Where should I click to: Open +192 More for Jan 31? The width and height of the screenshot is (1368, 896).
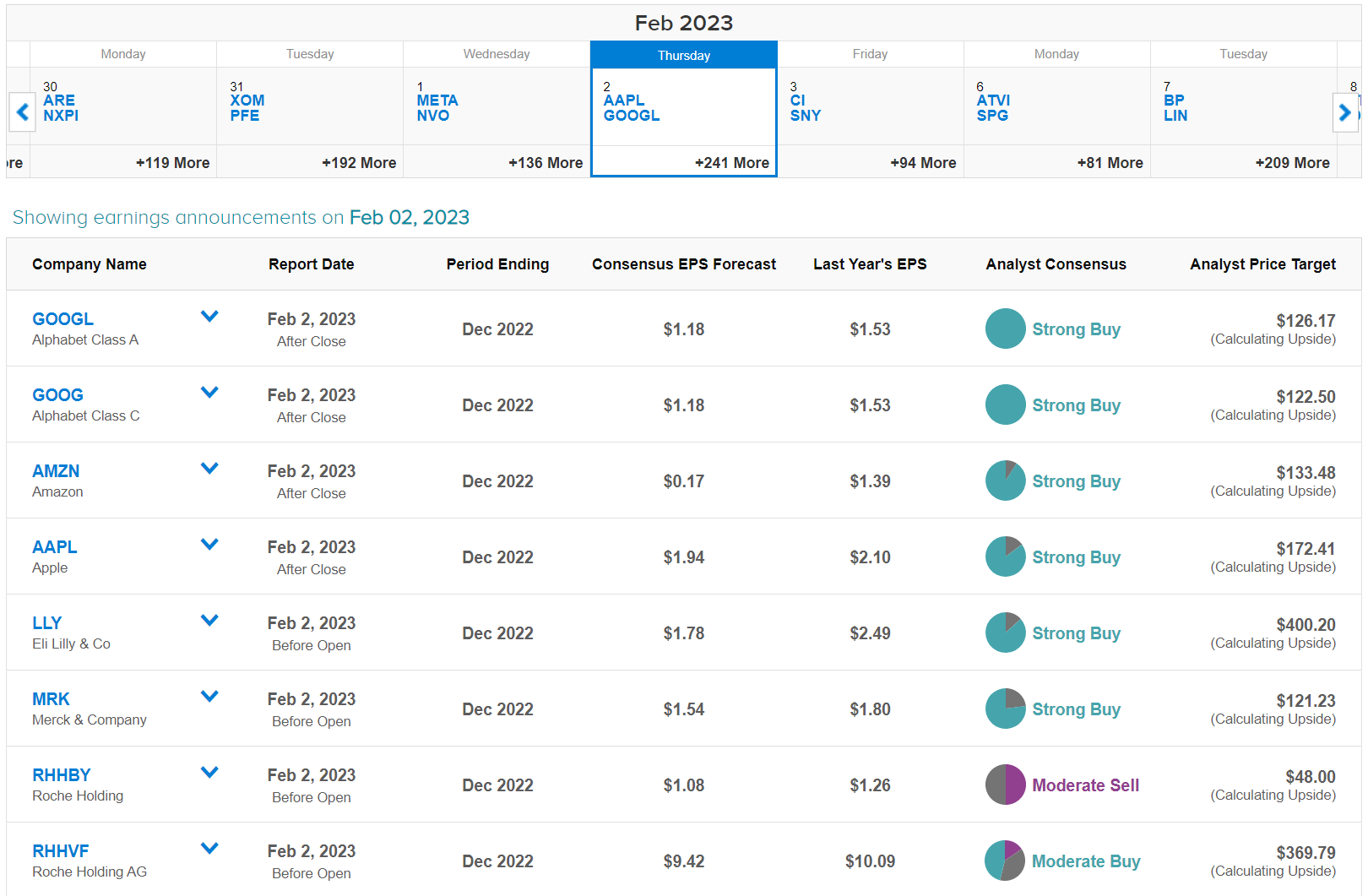359,163
